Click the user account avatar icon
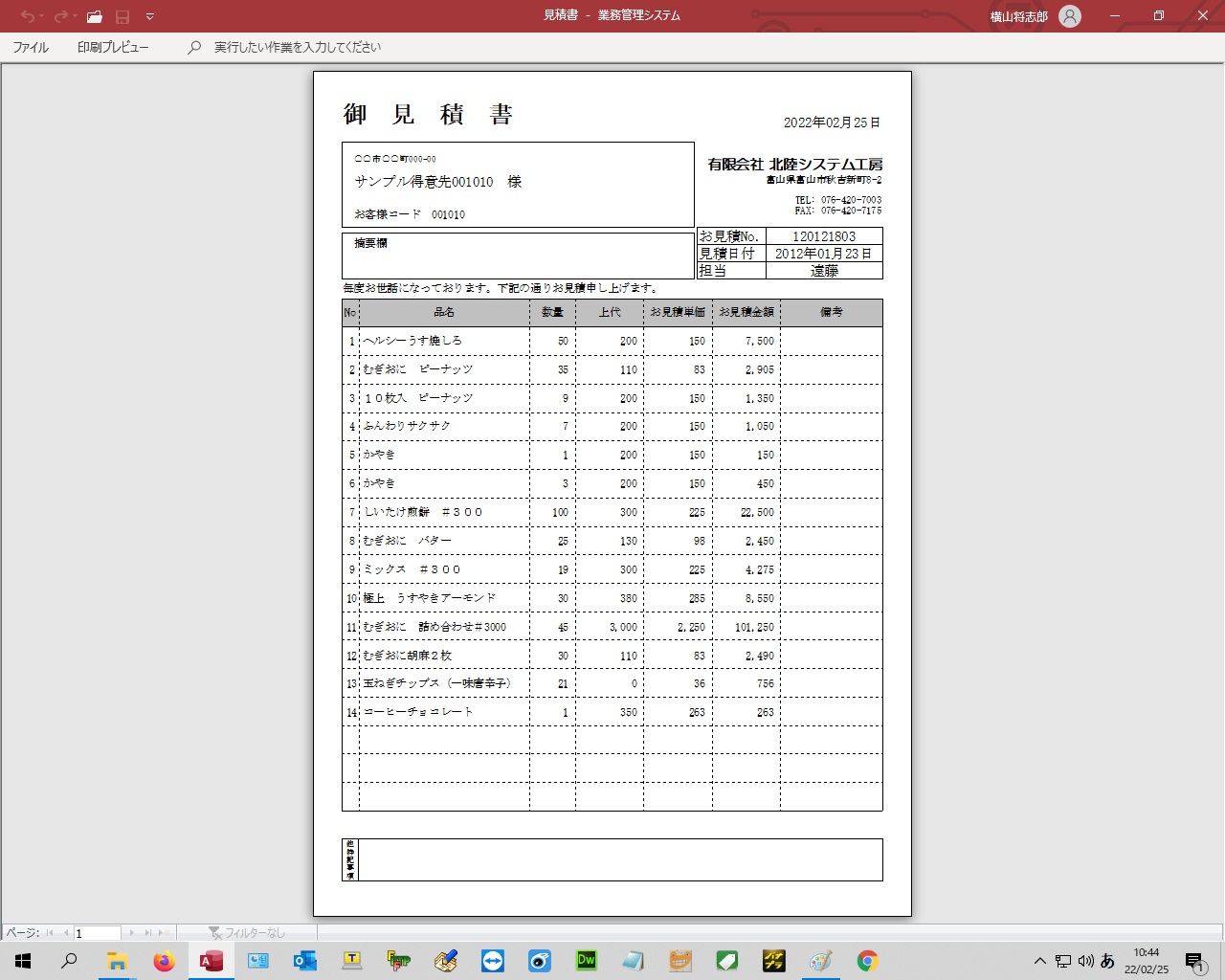This screenshot has height=980, width=1225. point(1070,16)
